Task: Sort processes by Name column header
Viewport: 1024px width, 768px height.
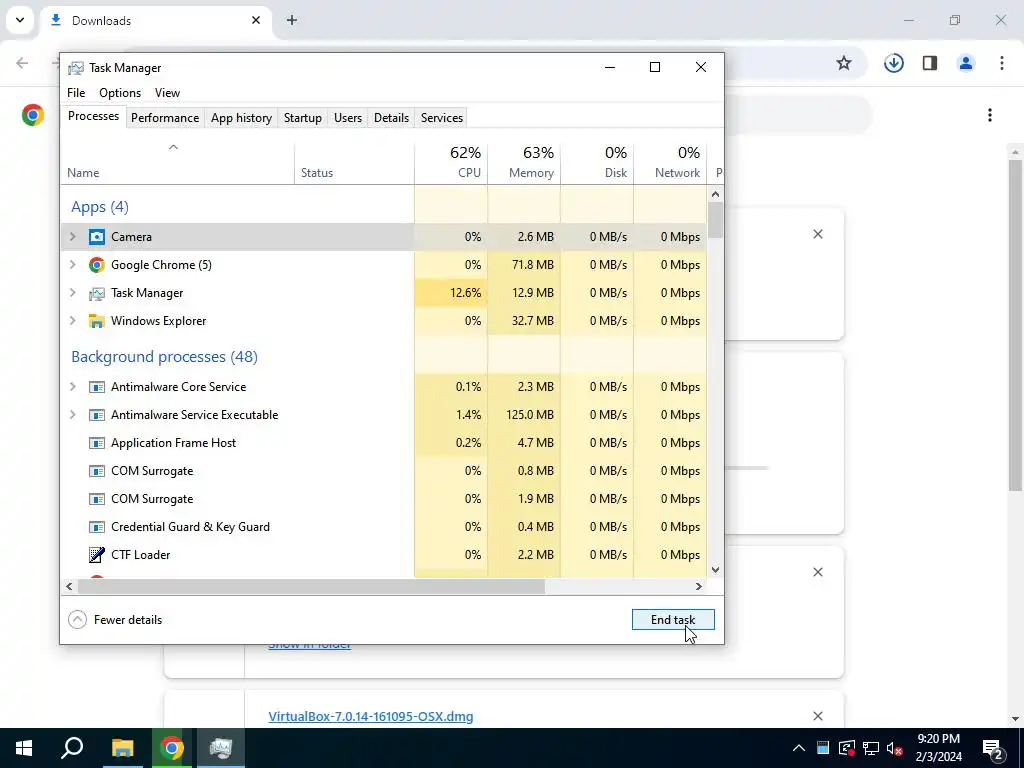Action: click(178, 162)
